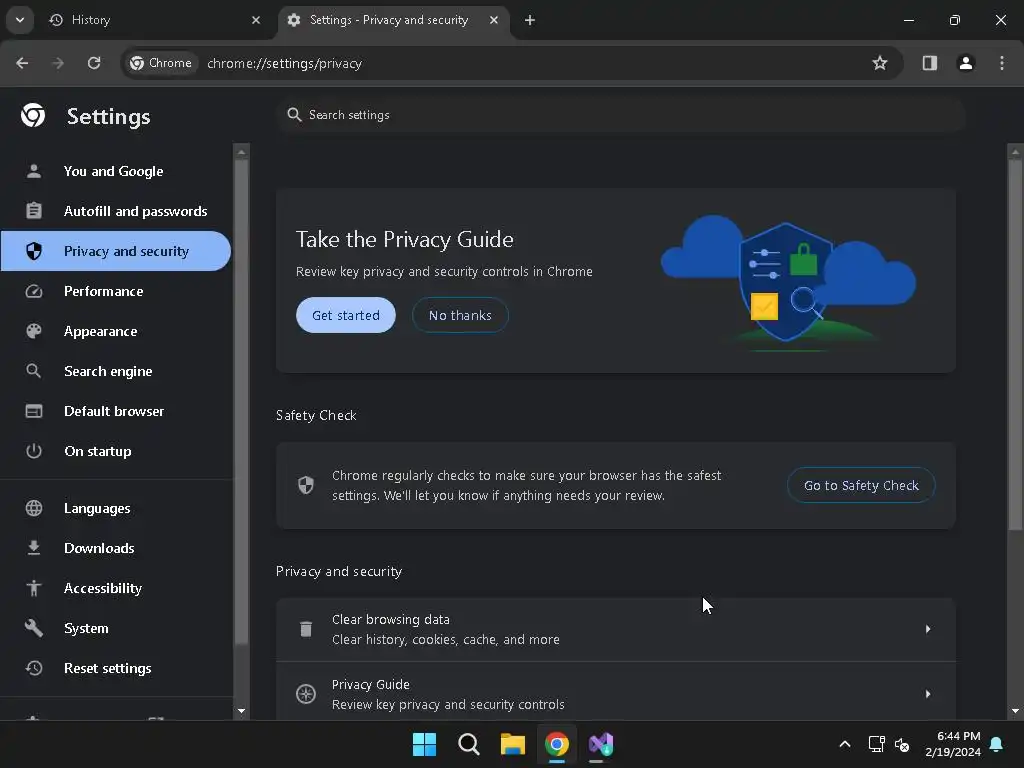Click the Default browser icon
Screen dimensions: 1024x768
pos(33,411)
